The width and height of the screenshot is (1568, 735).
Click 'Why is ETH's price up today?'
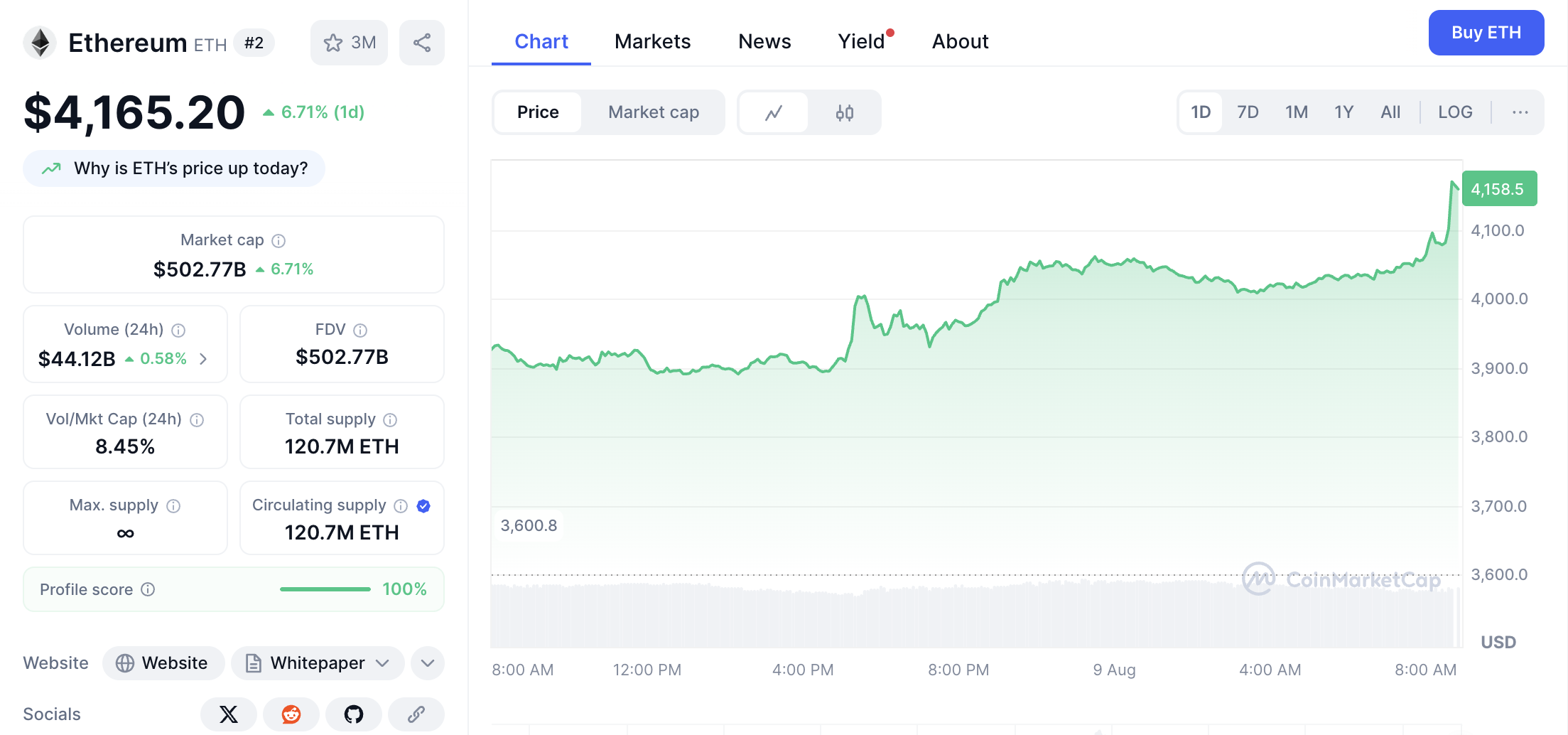tap(174, 168)
